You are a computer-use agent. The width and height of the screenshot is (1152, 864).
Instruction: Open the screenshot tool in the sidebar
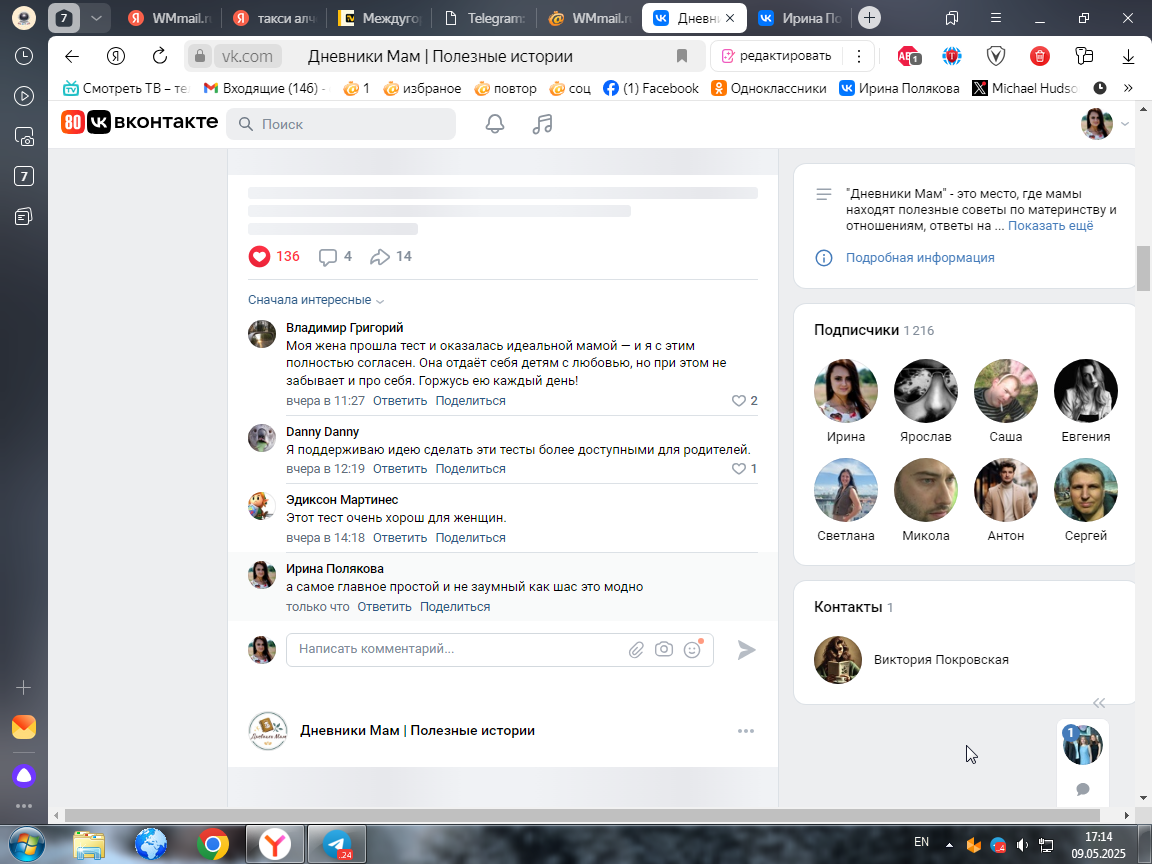24,137
